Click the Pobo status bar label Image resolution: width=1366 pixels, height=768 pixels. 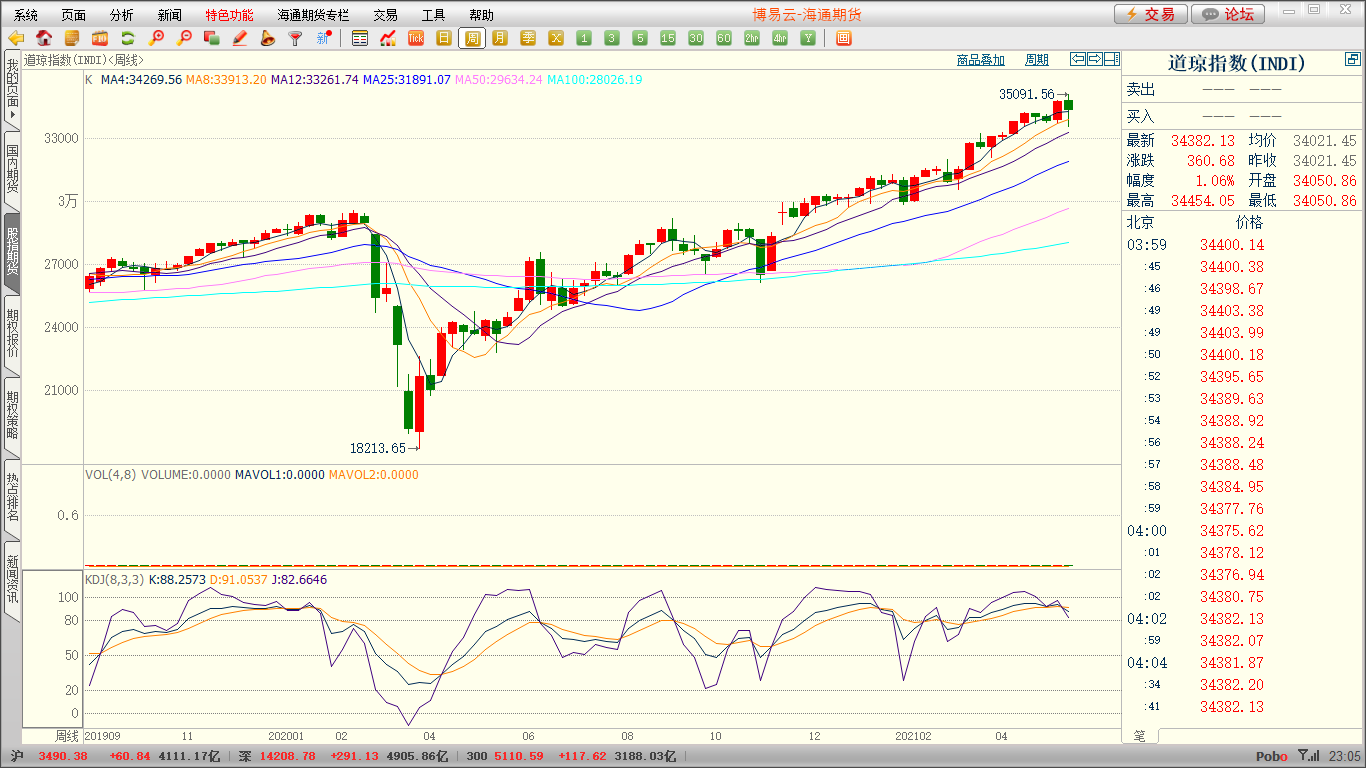[1272, 757]
